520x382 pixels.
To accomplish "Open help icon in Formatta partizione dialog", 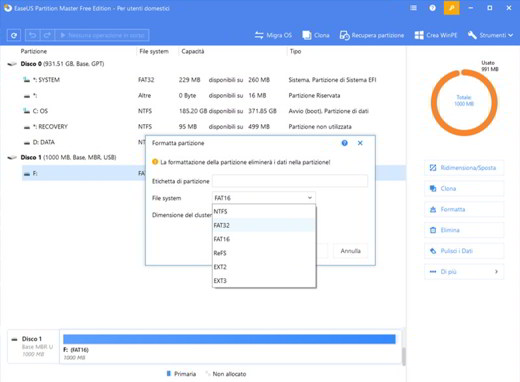I will coord(344,143).
